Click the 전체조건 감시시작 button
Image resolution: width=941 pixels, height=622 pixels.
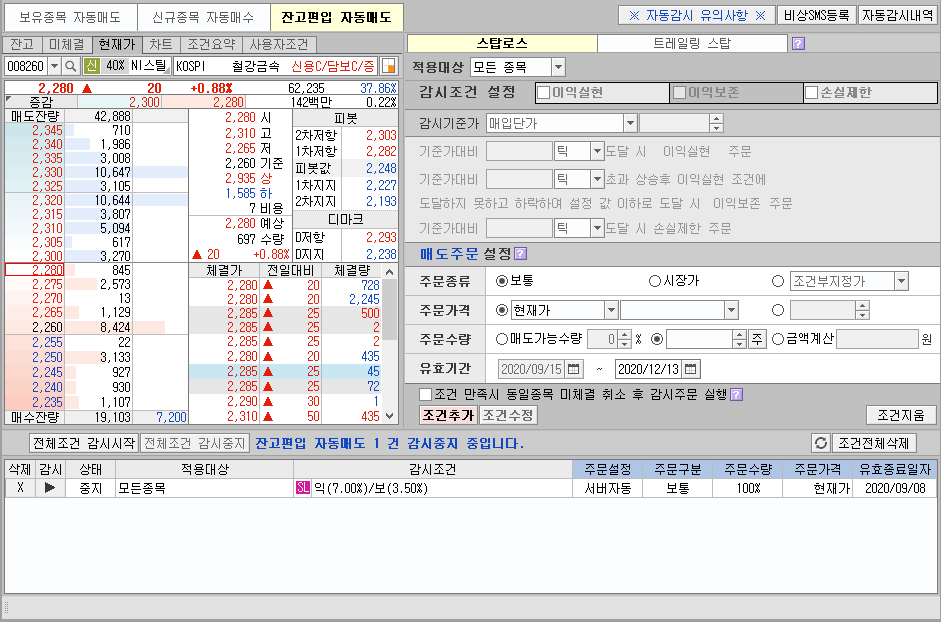coord(70,443)
